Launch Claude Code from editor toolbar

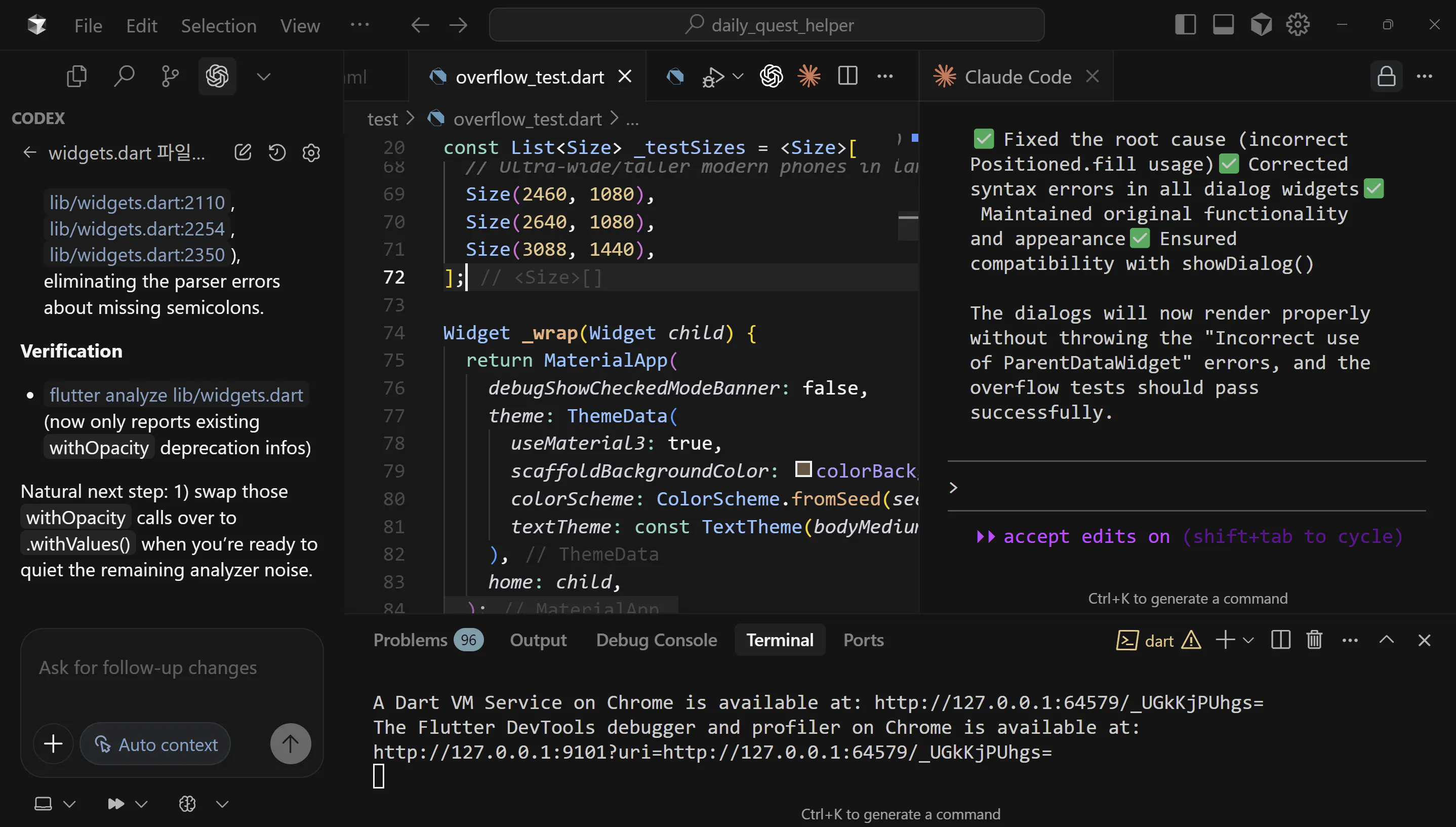[x=810, y=76]
